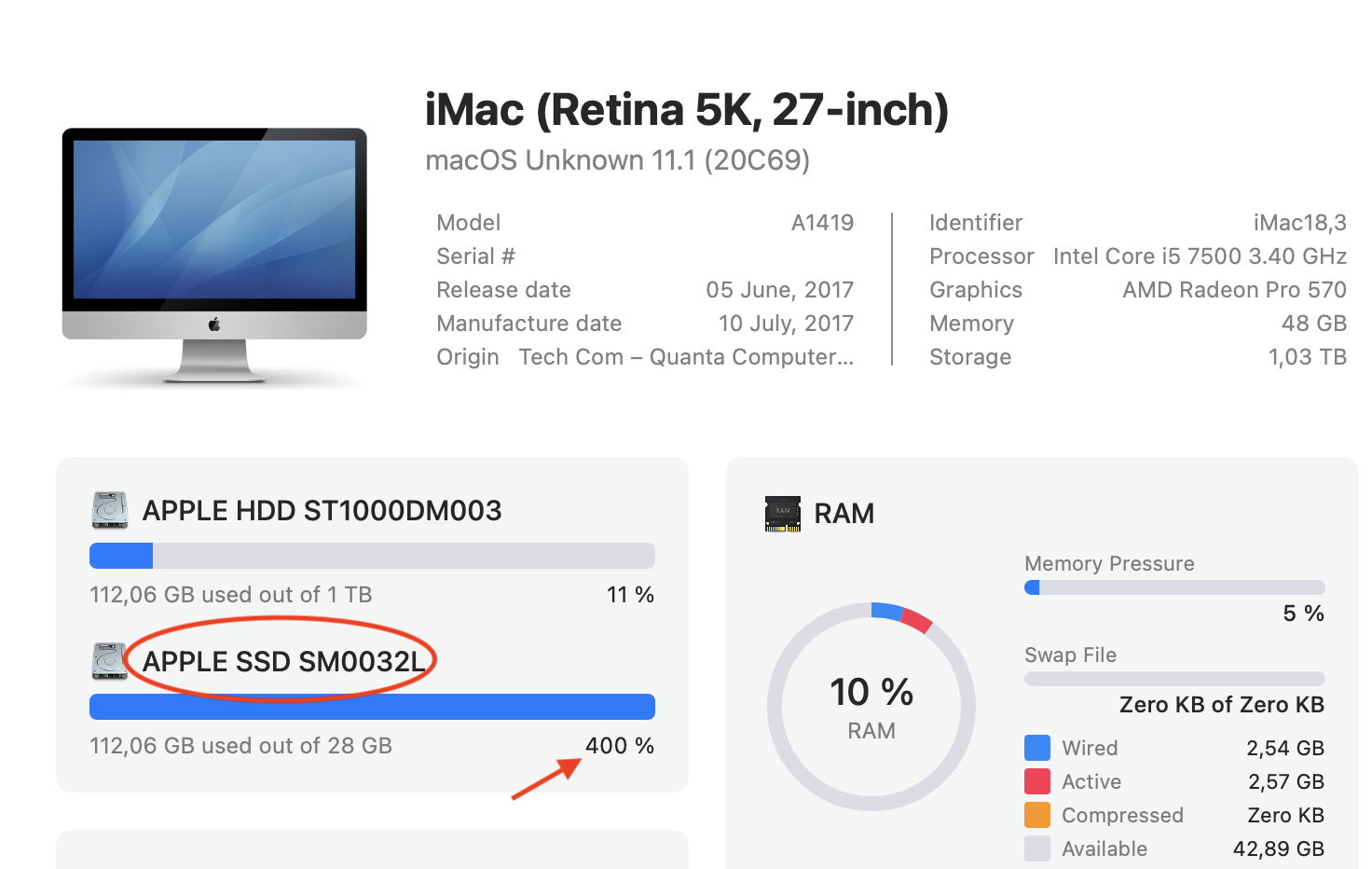Click the gray Available legend swatch
The image size is (1372, 869).
[x=1037, y=848]
